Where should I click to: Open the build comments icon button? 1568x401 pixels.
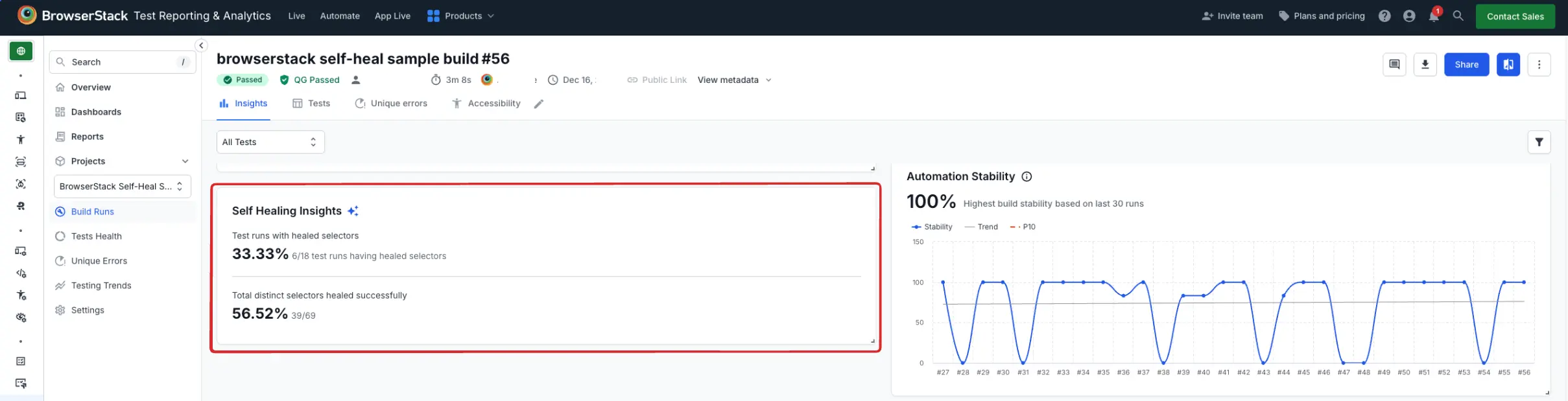(1394, 64)
